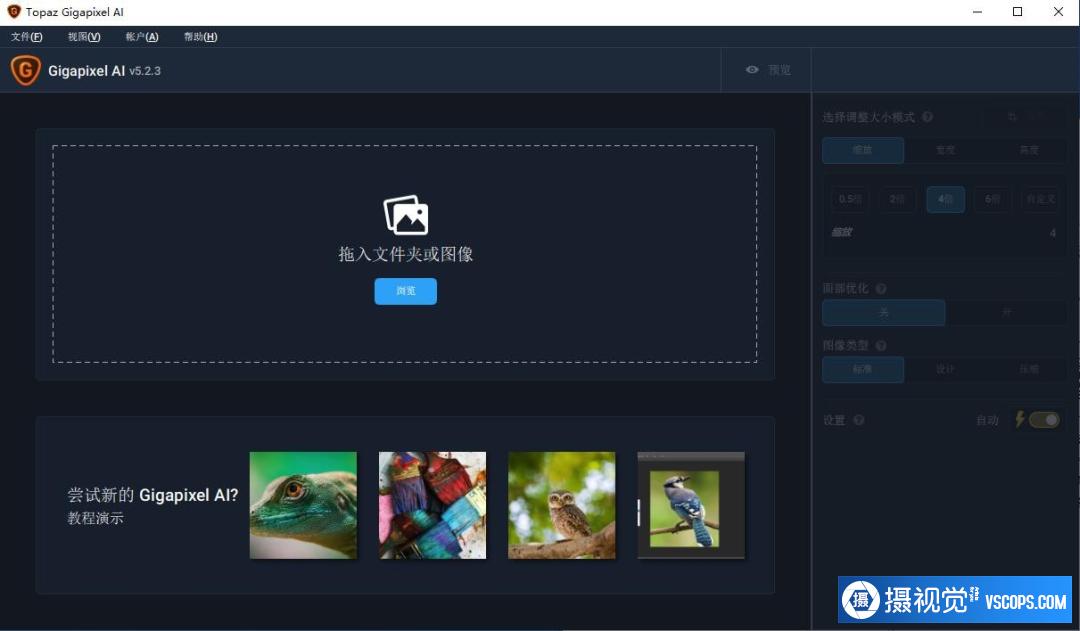The width and height of the screenshot is (1080, 631).
Task: Click the help icon beside 选择调整大小模式
Action: click(x=928, y=117)
